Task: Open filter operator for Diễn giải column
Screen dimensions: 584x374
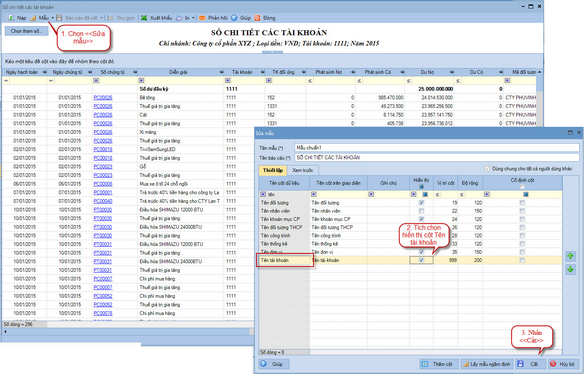Action: coord(141,80)
